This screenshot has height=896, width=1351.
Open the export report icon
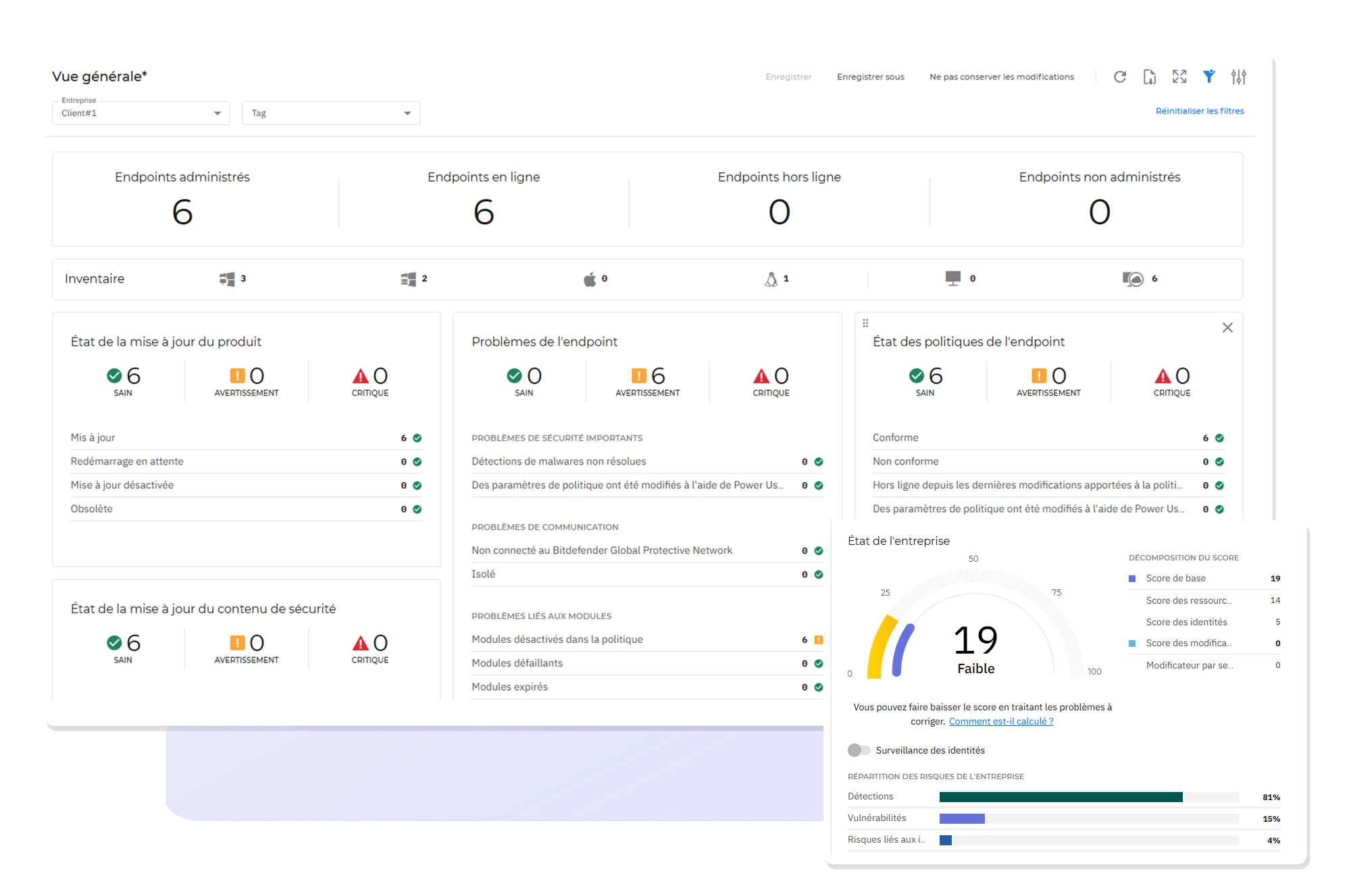1150,77
